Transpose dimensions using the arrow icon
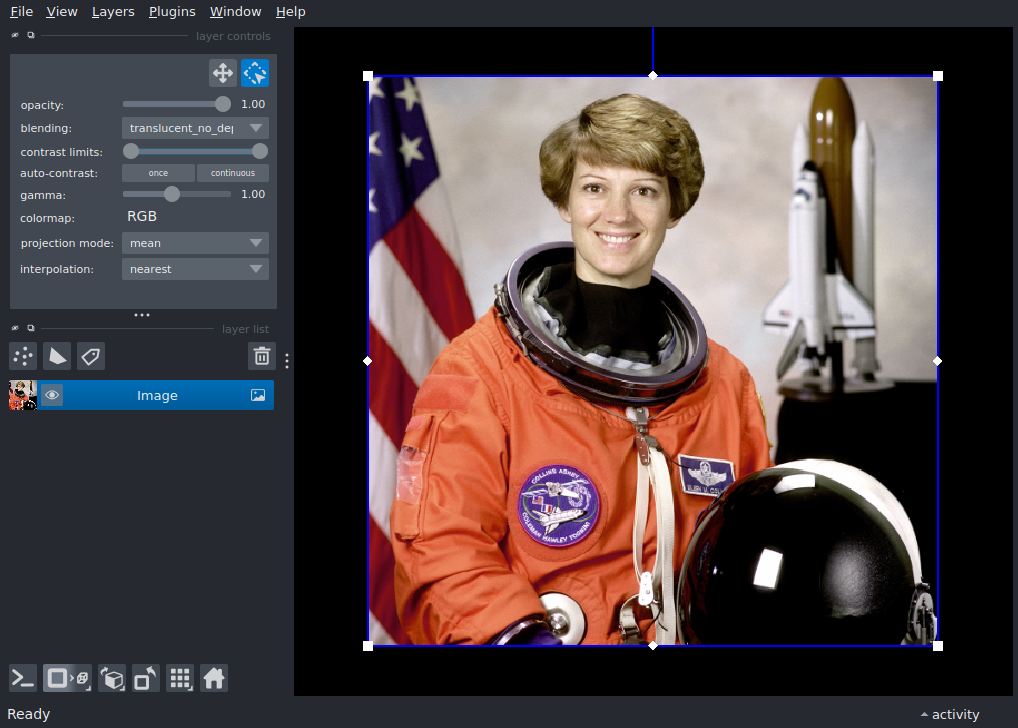This screenshot has height=728, width=1018. (145, 678)
